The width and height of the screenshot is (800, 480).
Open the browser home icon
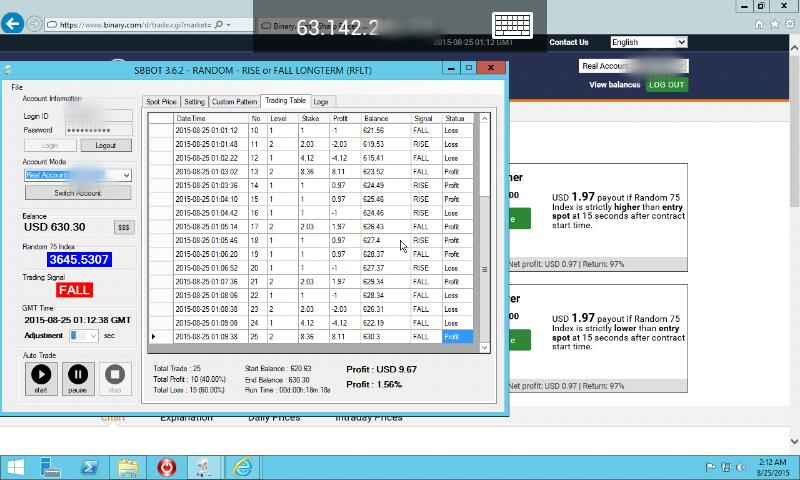(x=759, y=24)
